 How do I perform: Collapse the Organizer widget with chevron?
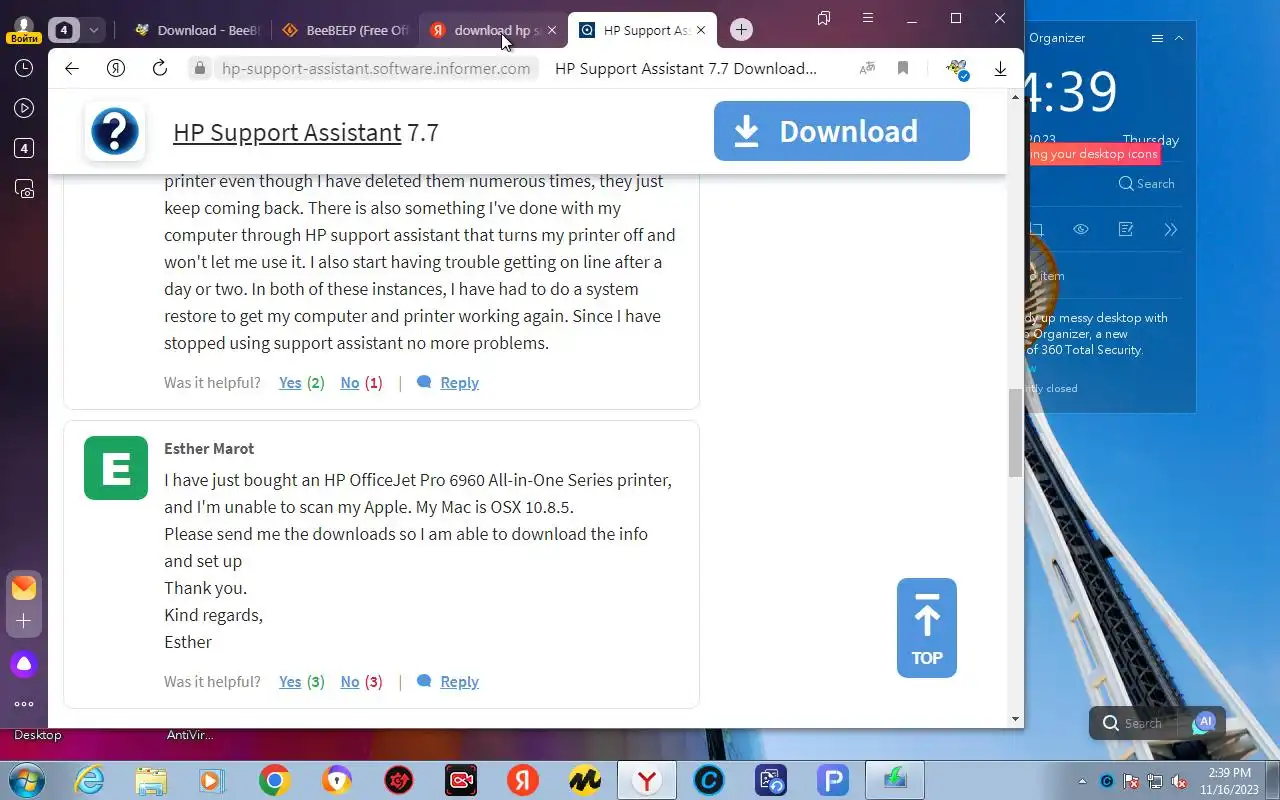click(x=1179, y=38)
